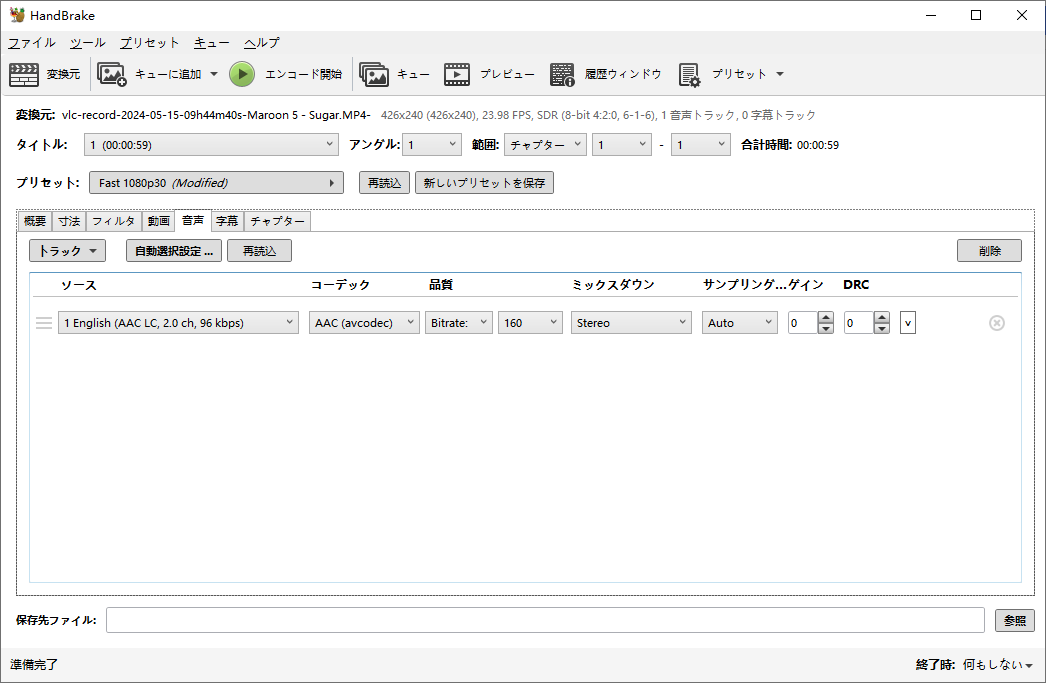Click the Browse (参照) button

(1014, 620)
